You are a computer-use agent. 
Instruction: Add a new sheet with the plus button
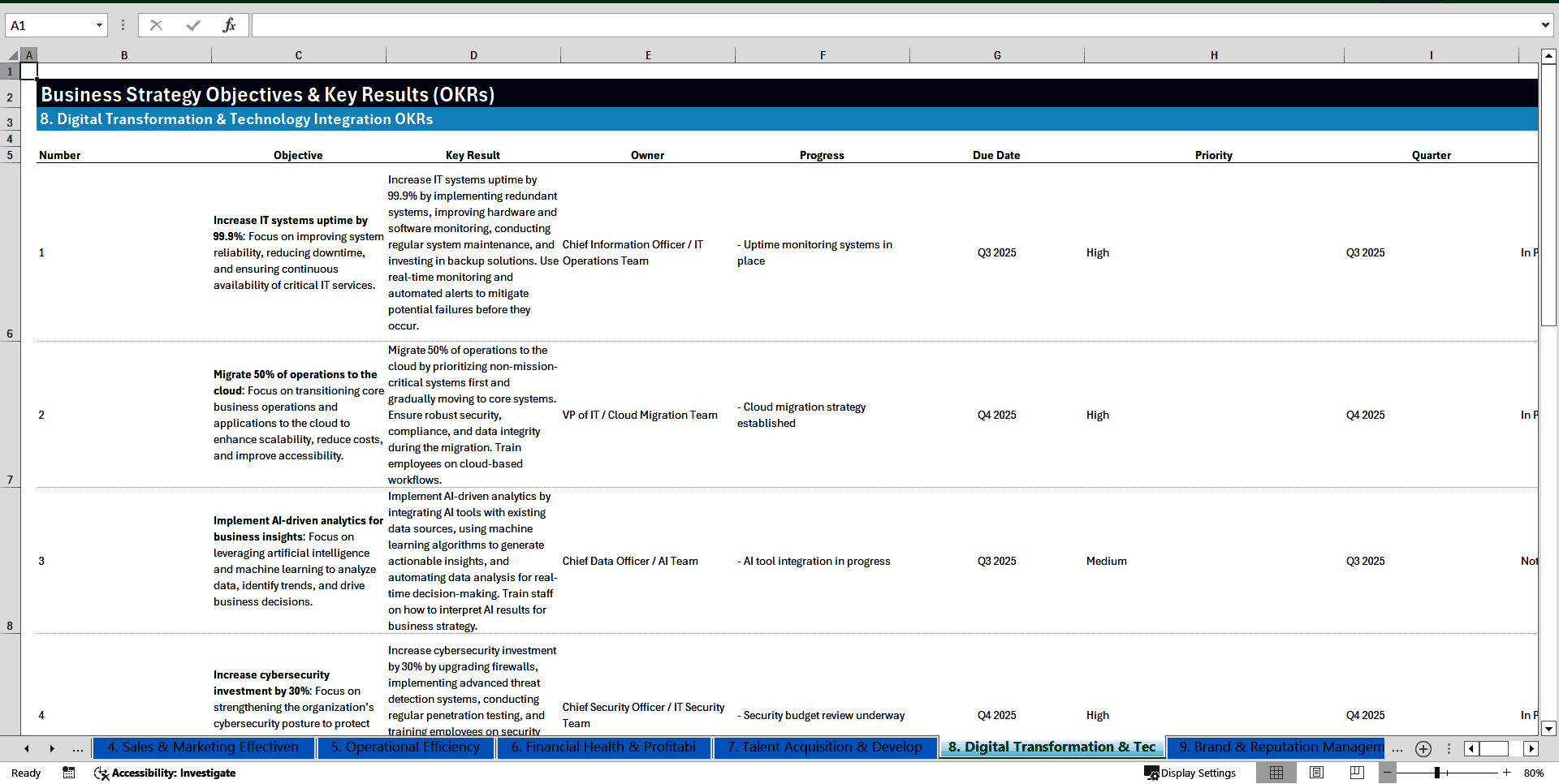click(x=1423, y=748)
